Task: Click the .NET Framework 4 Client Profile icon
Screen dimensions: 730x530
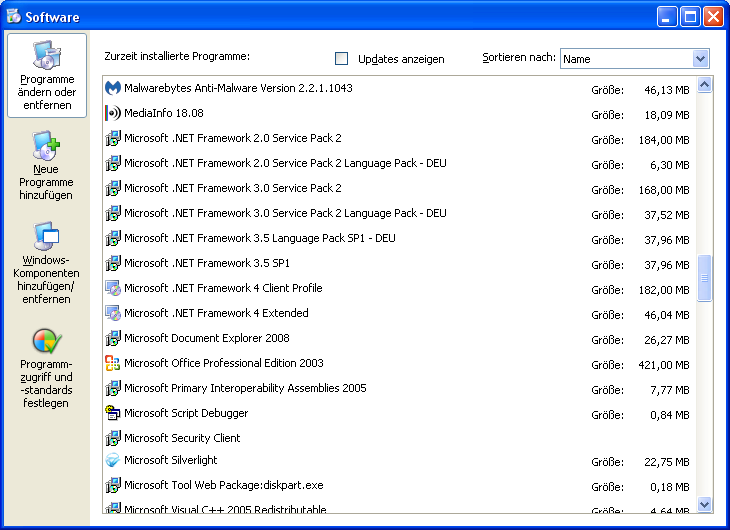Action: tap(113, 288)
